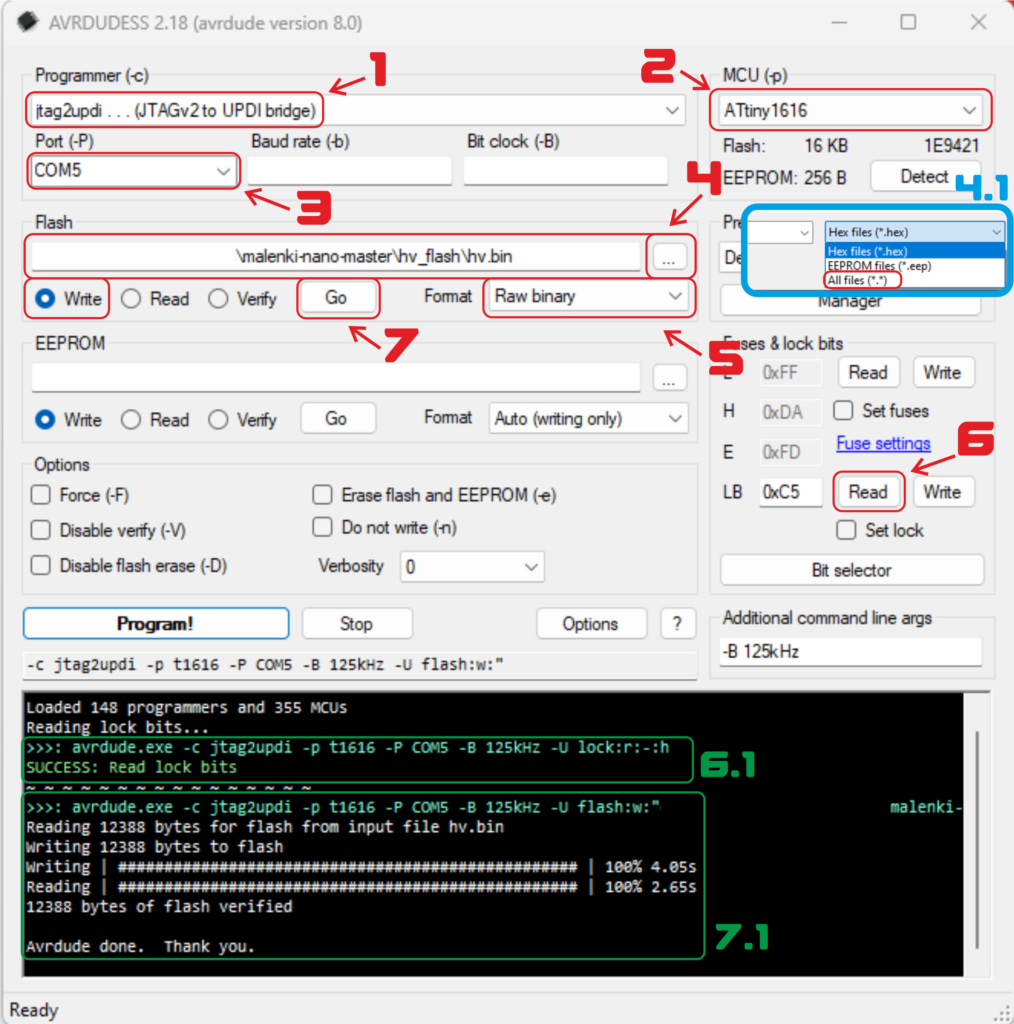
Task: Close the AVRDUDESS window
Action: click(x=978, y=22)
